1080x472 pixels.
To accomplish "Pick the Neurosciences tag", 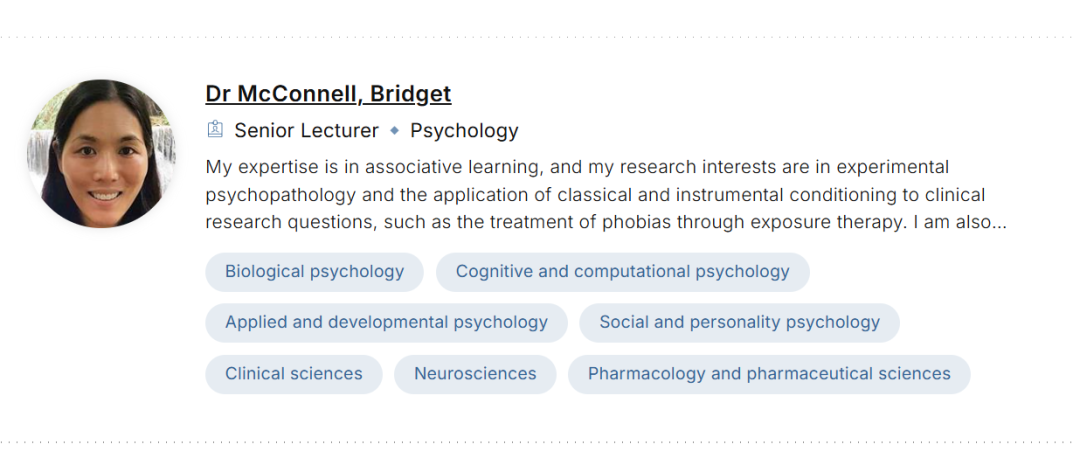I will (x=475, y=374).
